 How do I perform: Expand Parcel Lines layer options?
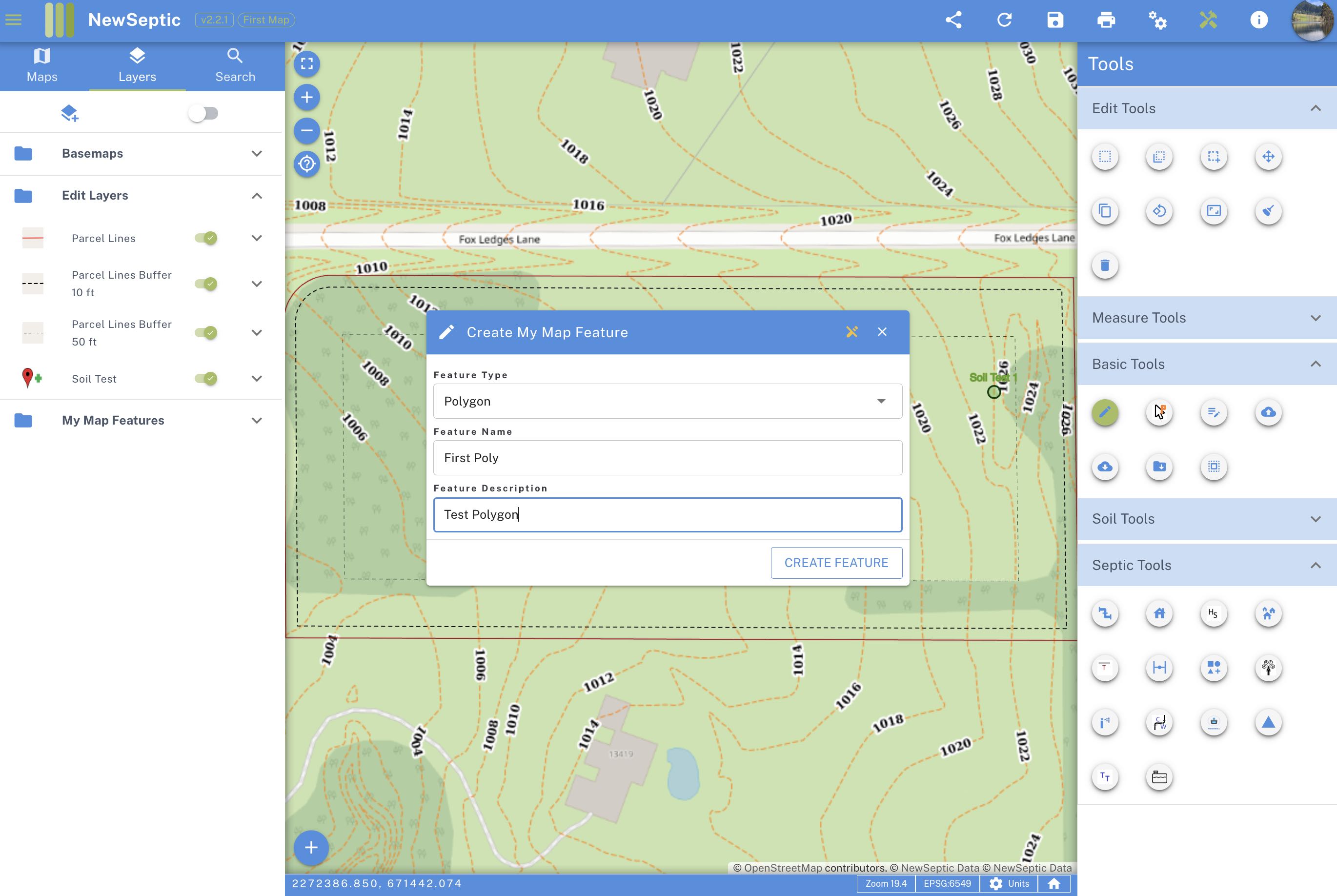tap(257, 238)
